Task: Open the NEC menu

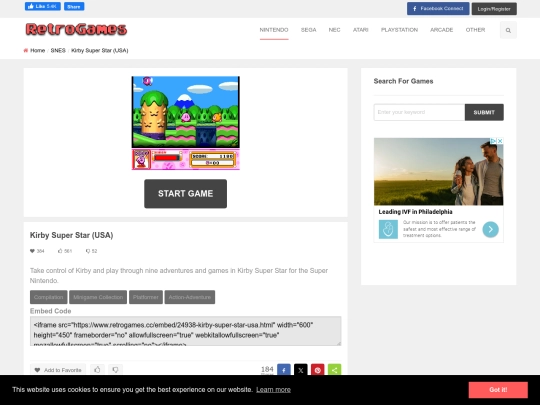Action: pyautogui.click(x=334, y=30)
